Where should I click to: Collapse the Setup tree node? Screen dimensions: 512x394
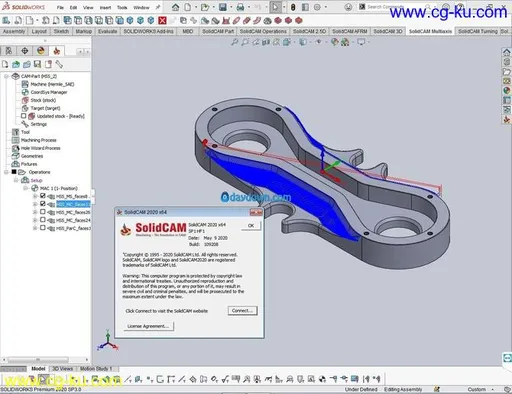(16, 180)
